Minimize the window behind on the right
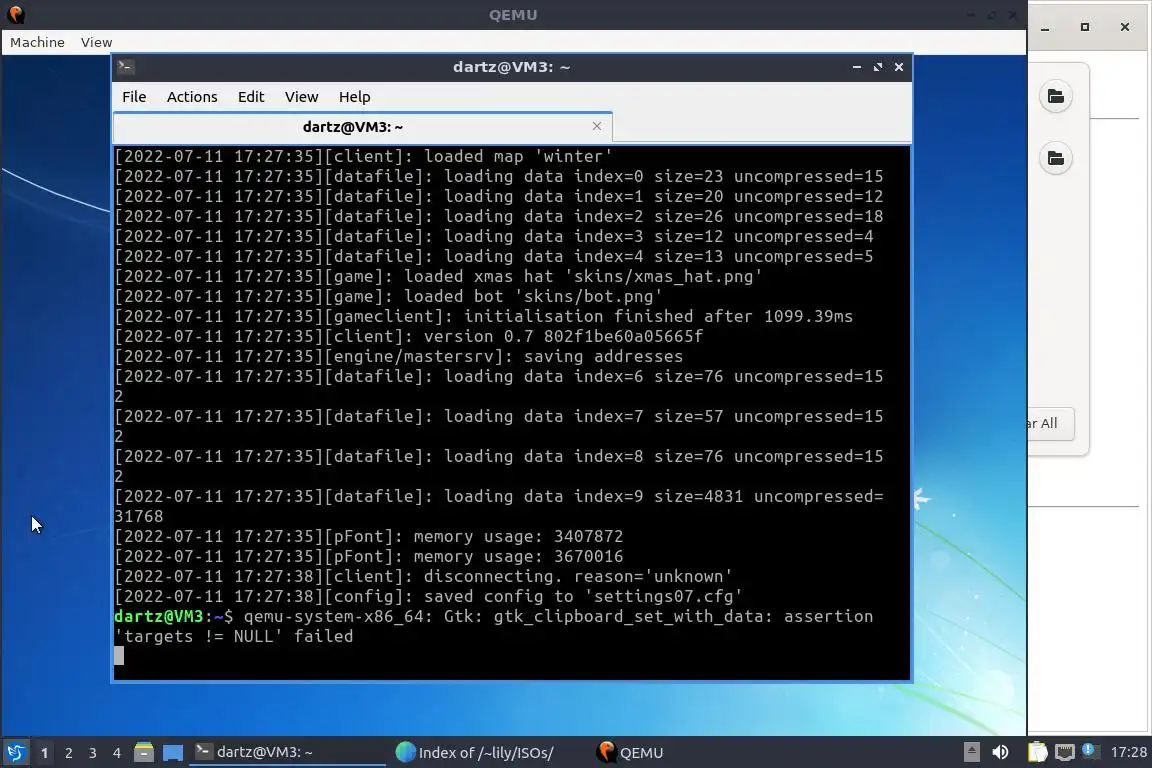1152x768 pixels. (1045, 27)
